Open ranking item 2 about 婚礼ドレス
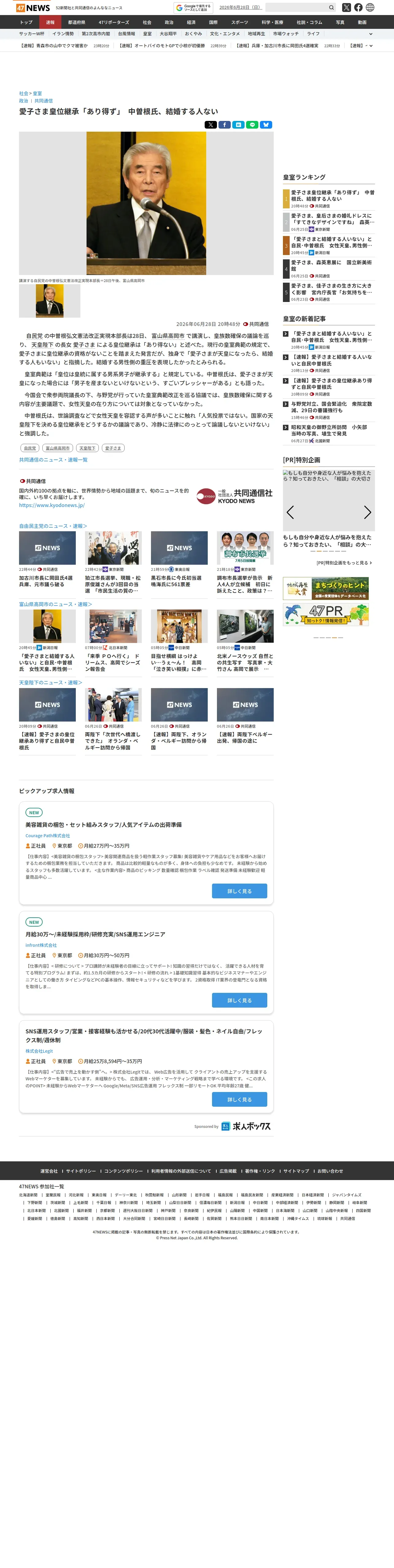394x1568 pixels. click(333, 219)
